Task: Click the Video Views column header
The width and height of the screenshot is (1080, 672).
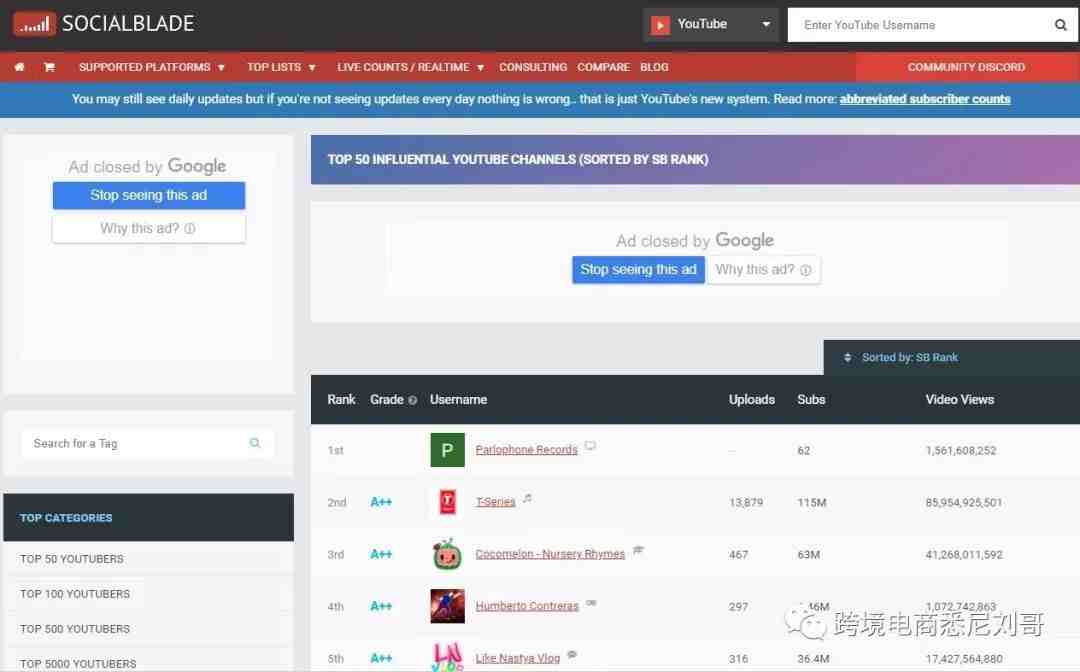Action: coord(959,399)
